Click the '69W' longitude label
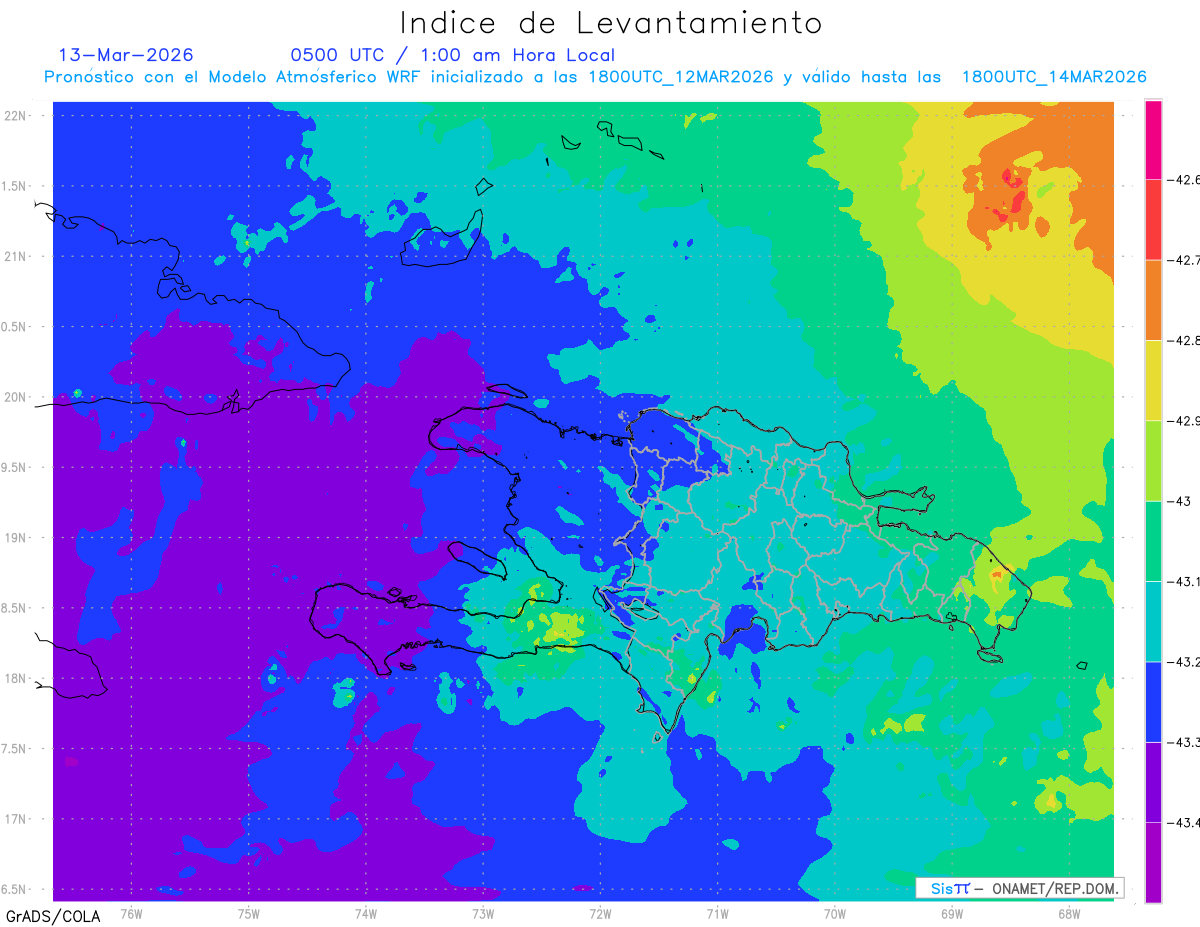 951,914
